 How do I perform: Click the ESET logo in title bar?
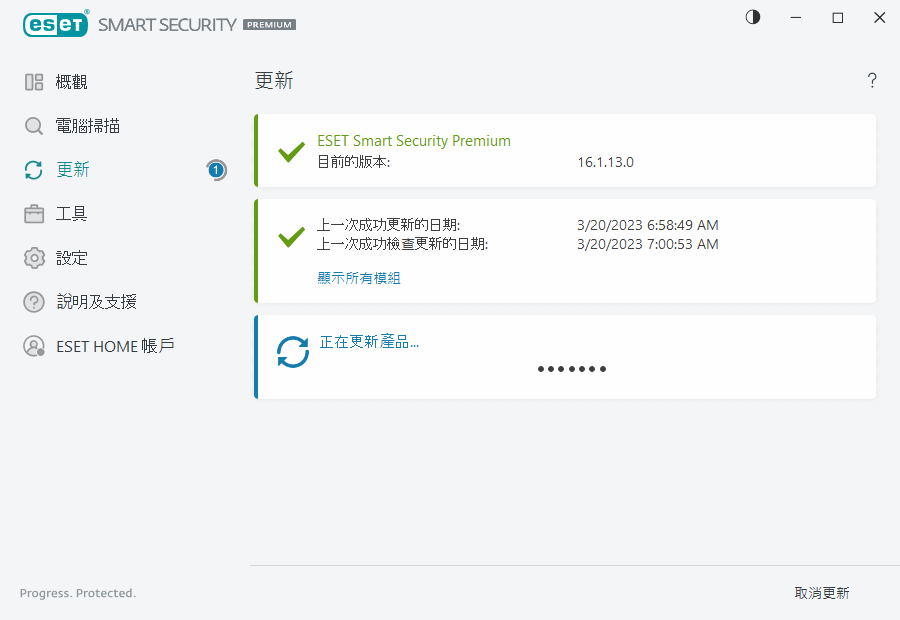point(56,24)
